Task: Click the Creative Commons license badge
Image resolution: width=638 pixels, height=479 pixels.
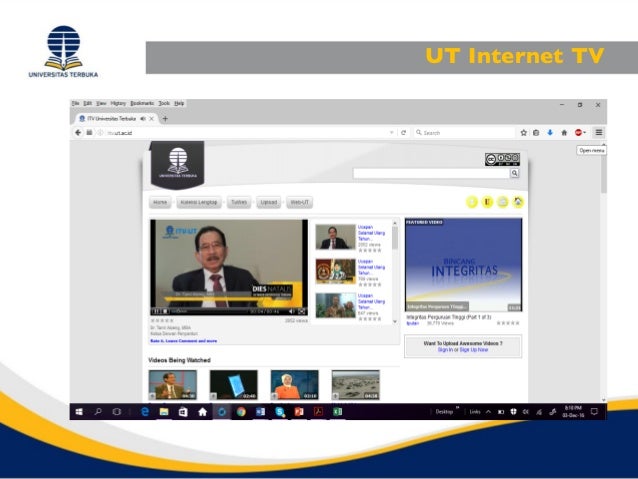Action: (502, 159)
